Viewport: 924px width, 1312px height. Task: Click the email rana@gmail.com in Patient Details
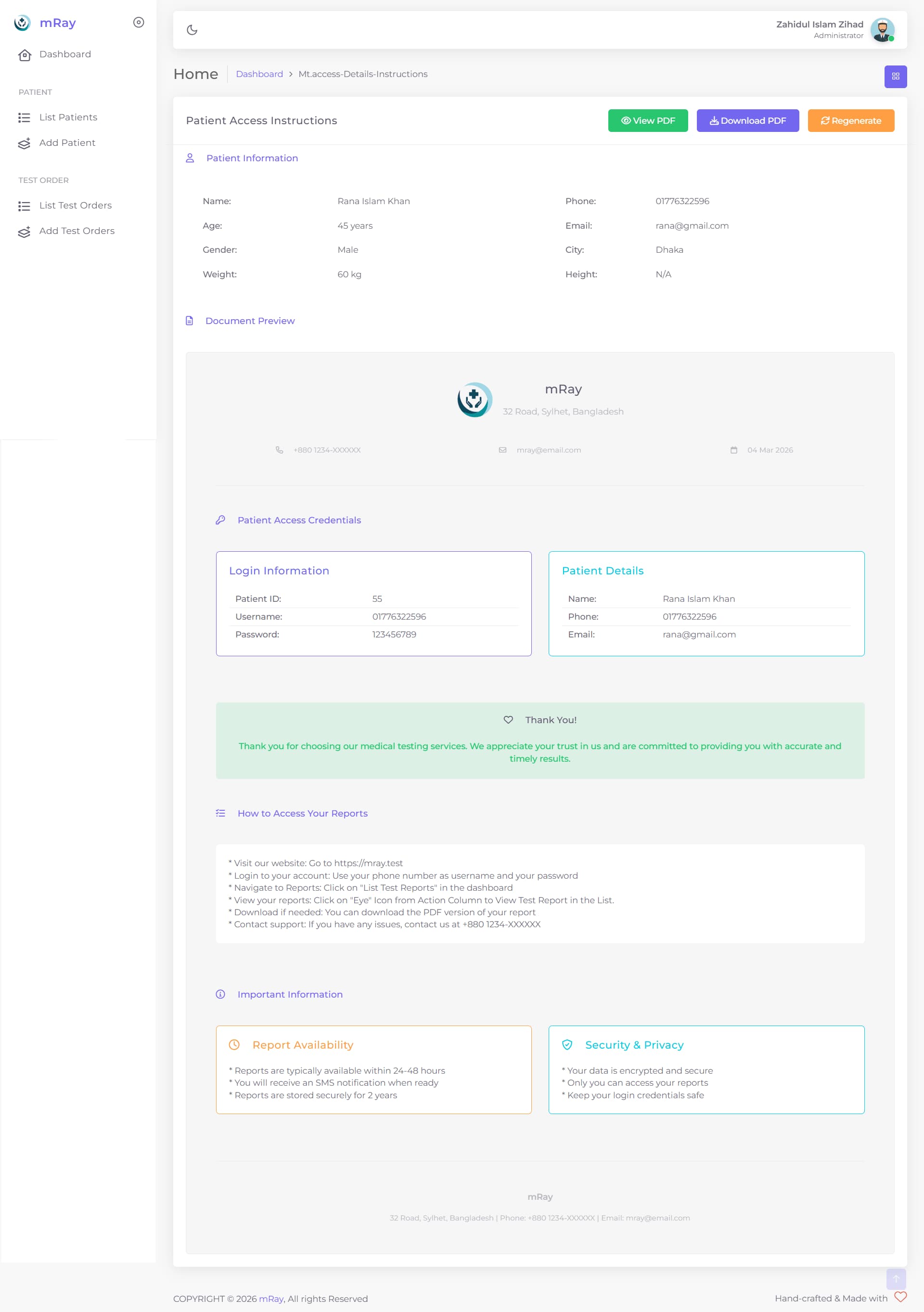point(699,635)
